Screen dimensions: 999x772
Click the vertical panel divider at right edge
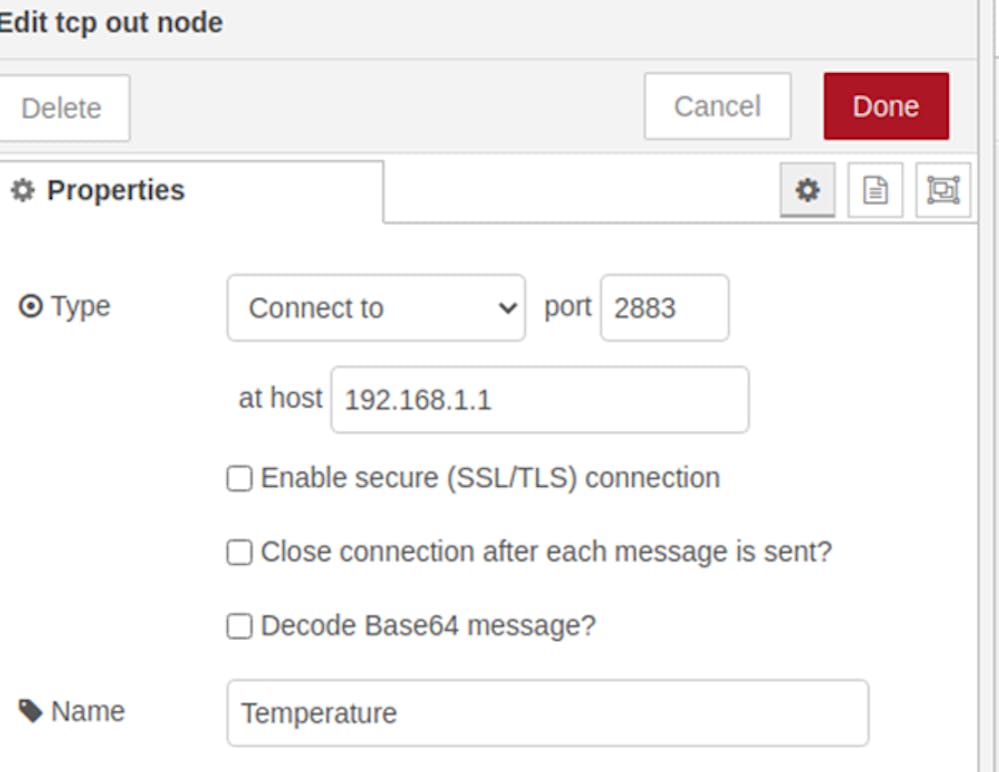[x=979, y=386]
